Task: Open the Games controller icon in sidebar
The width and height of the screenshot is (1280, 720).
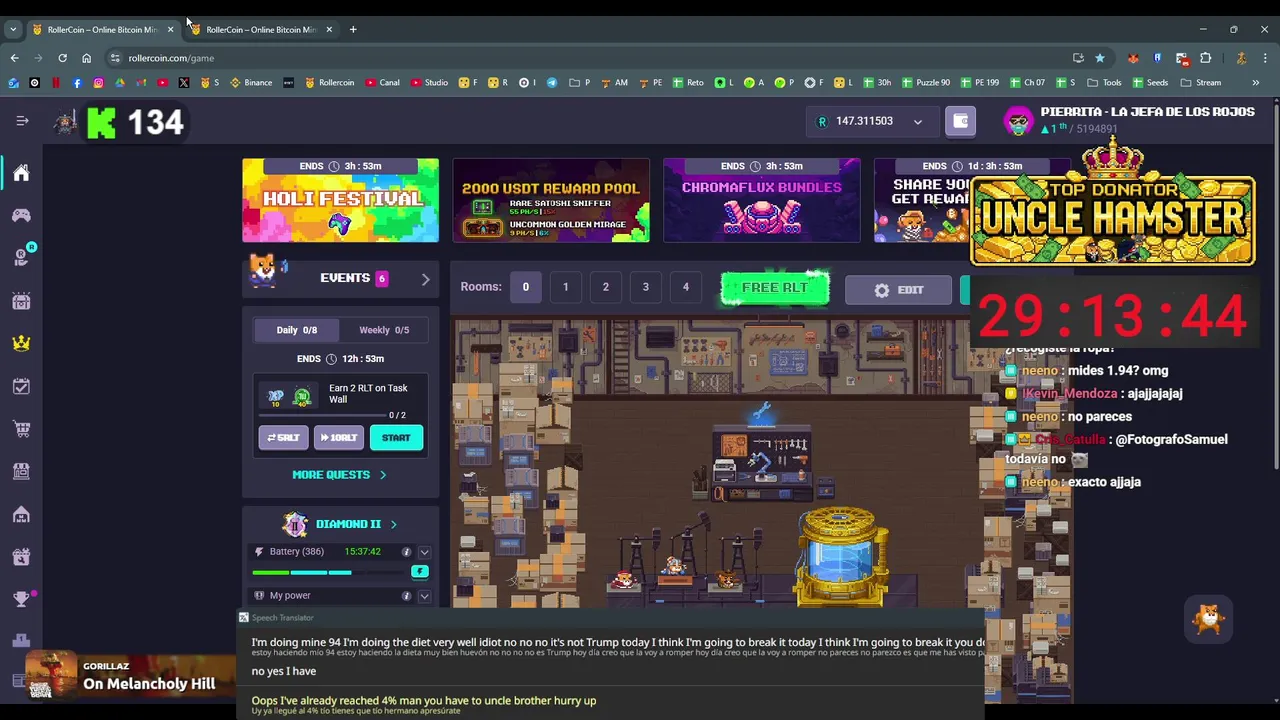Action: 21,215
